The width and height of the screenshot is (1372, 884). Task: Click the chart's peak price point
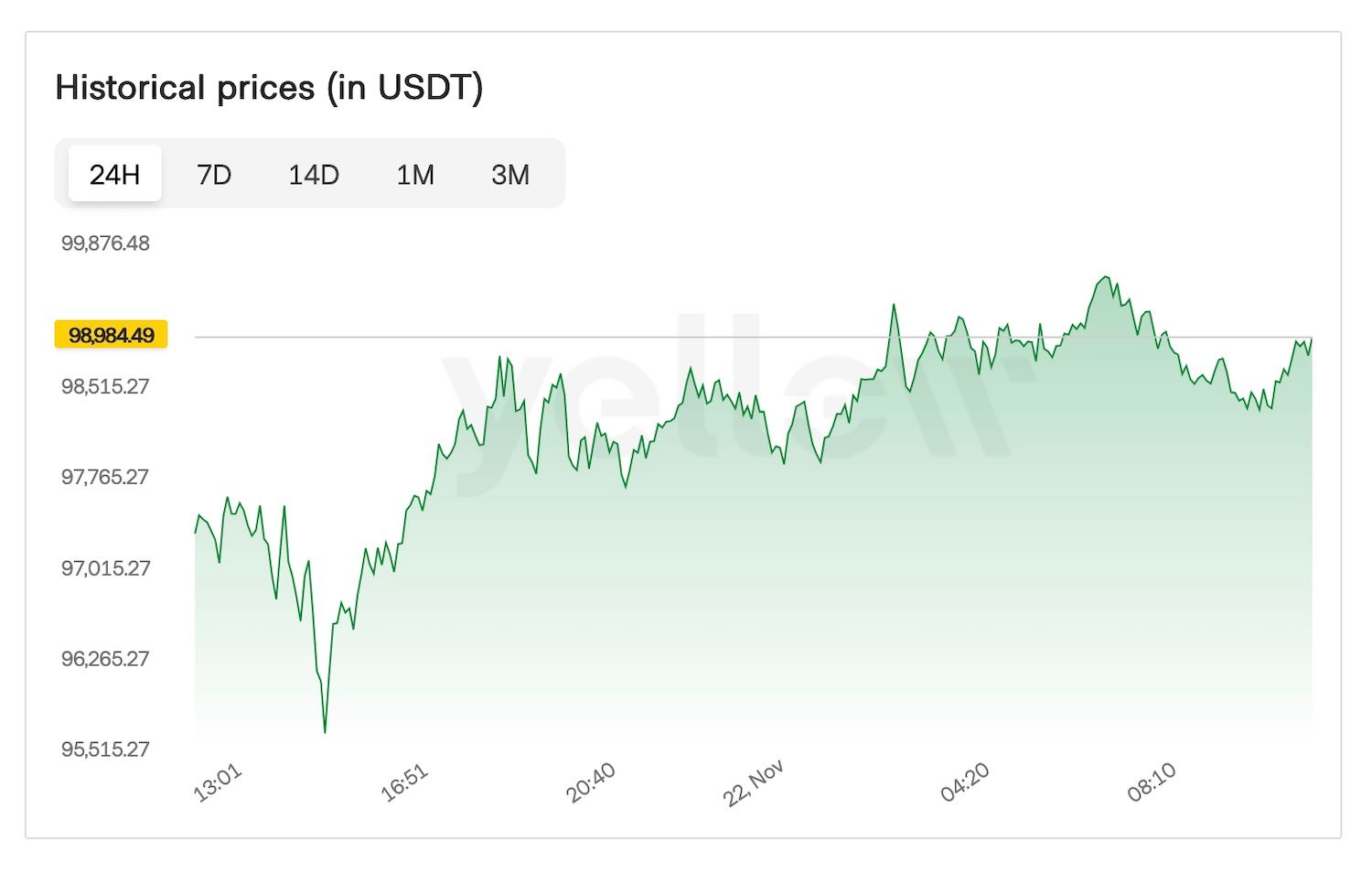(1107, 275)
